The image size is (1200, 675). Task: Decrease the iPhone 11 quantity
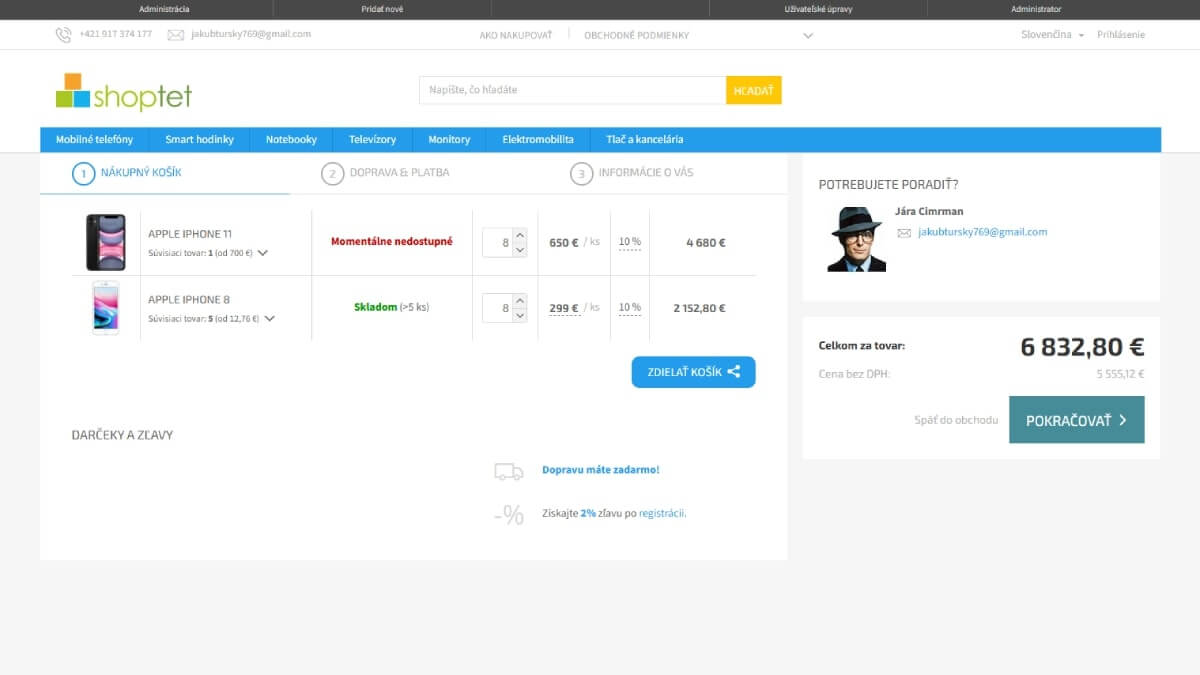click(520, 250)
